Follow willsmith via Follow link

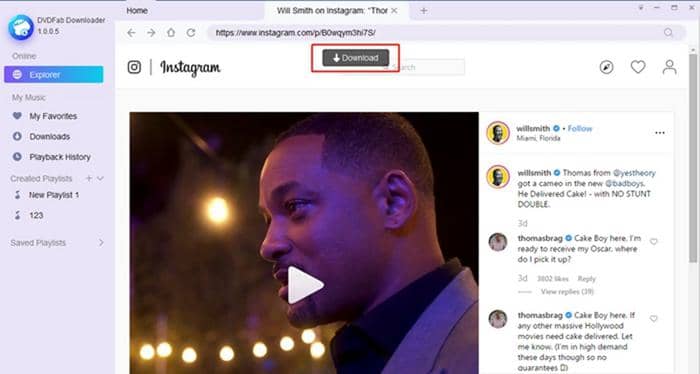click(x=579, y=129)
